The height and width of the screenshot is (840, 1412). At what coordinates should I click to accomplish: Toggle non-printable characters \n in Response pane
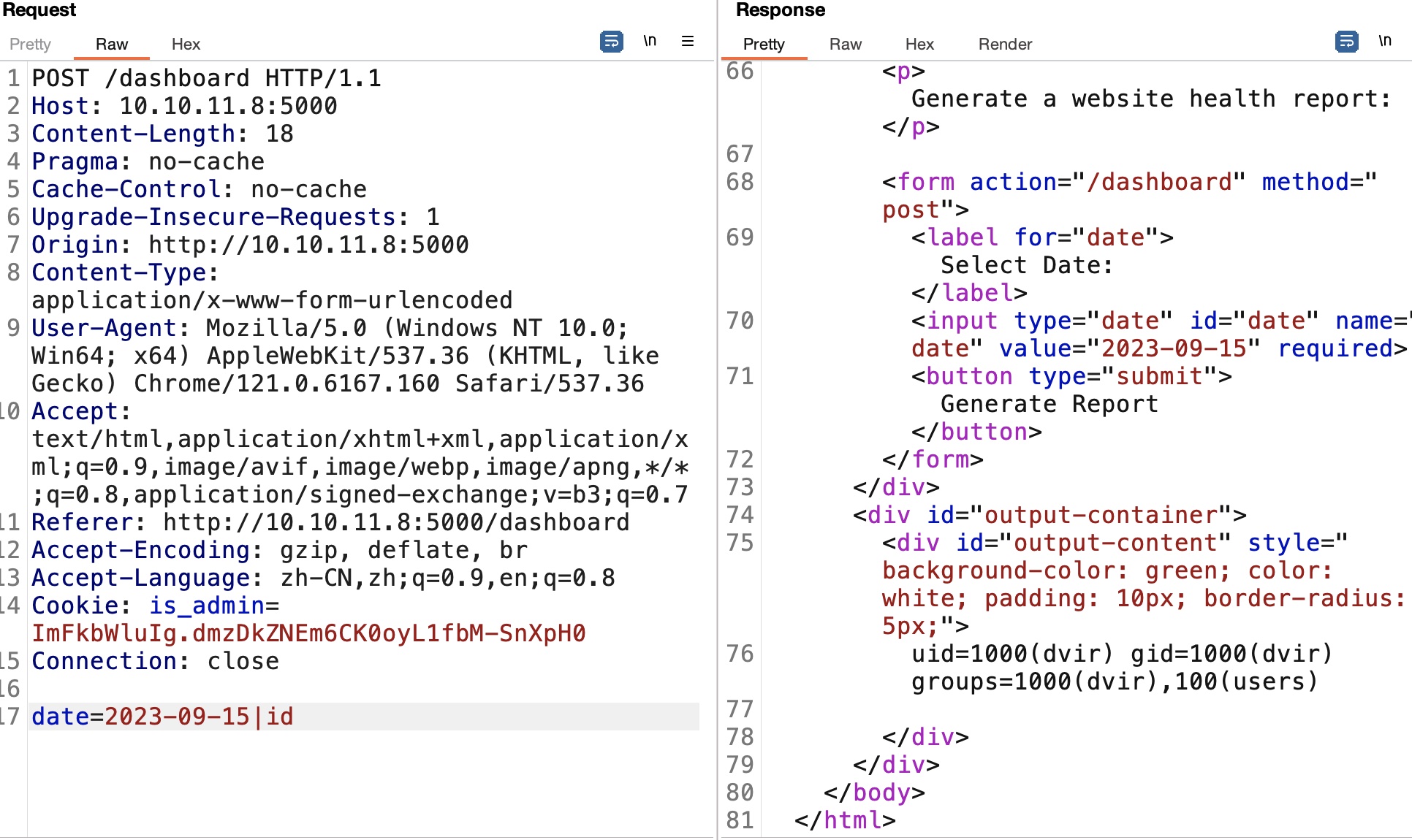(1385, 42)
